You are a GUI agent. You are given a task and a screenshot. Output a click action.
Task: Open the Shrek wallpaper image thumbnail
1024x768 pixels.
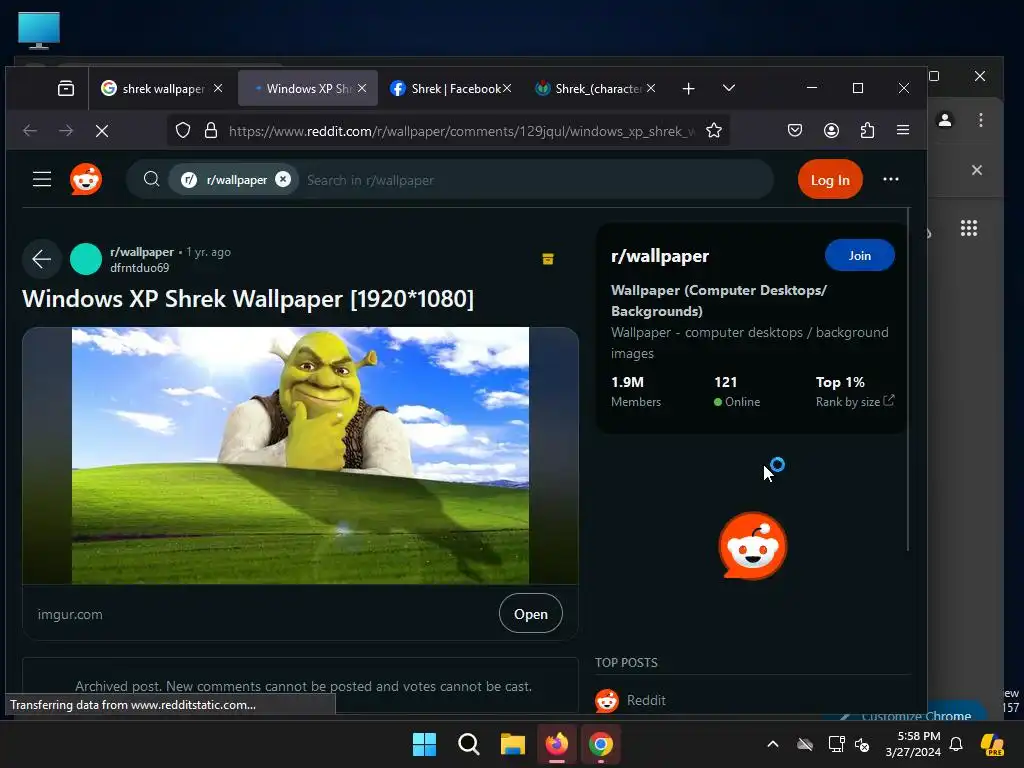point(300,455)
